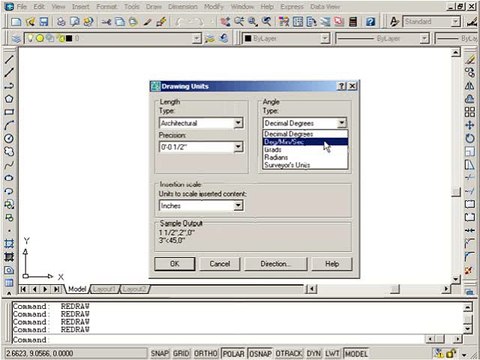Select the Table tool in draw toolbar

point(9,283)
